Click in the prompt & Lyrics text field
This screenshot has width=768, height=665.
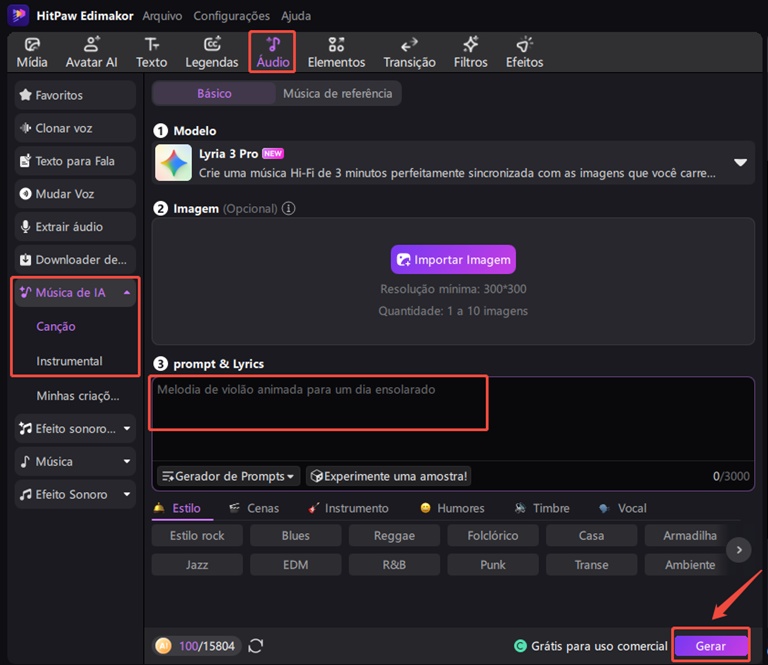pyautogui.click(x=453, y=419)
